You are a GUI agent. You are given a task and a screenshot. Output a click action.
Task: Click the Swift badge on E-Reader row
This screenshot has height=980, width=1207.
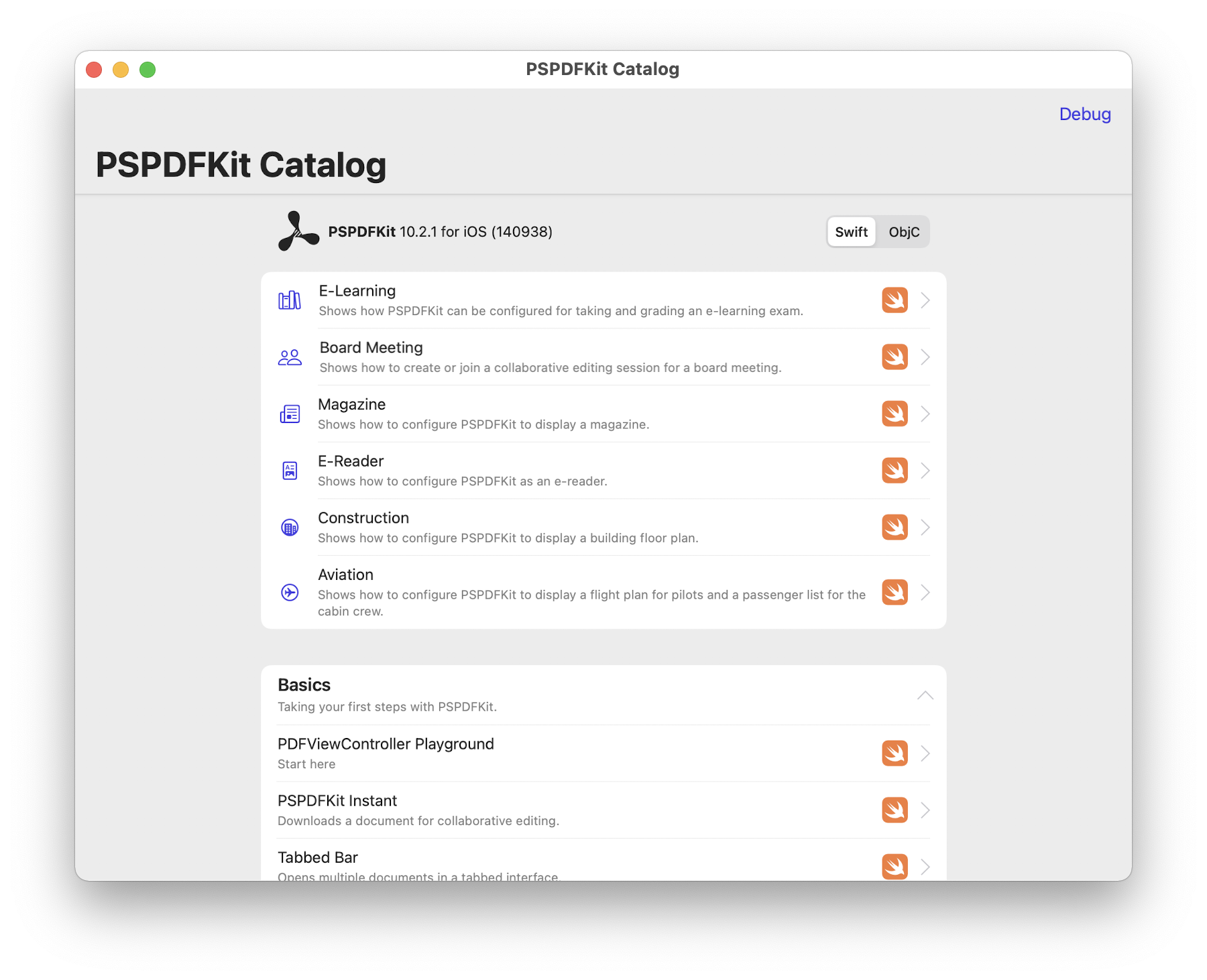tap(895, 471)
